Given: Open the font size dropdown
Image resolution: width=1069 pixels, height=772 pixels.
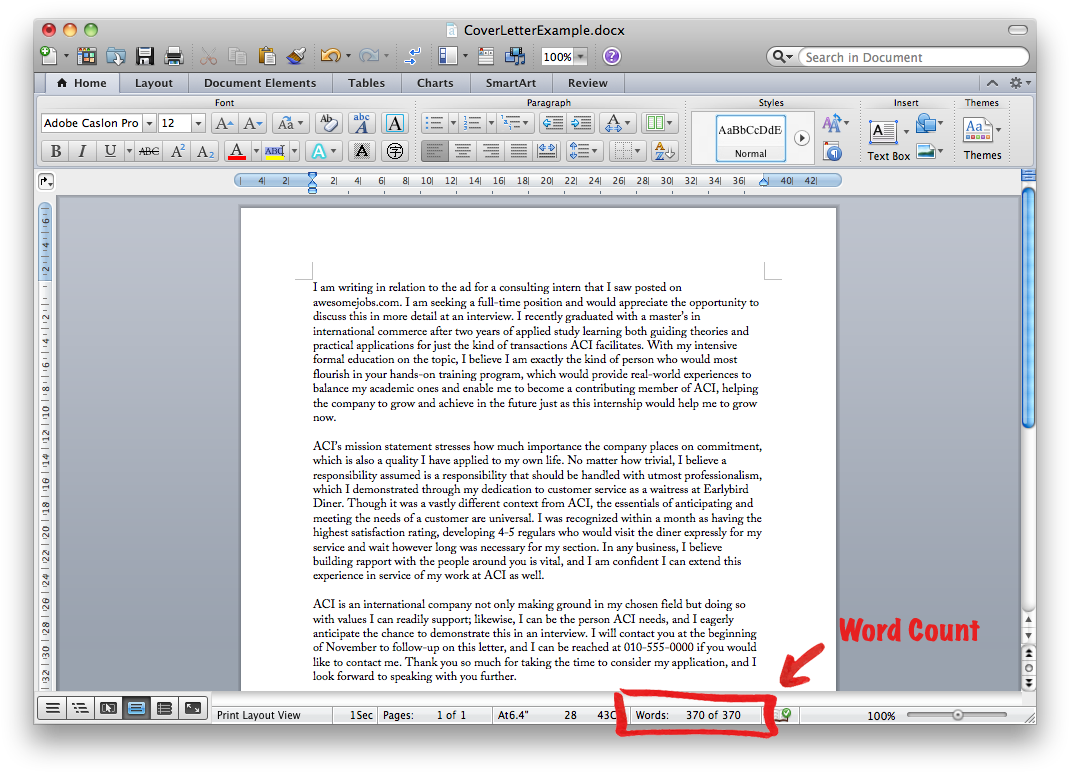Looking at the screenshot, I should pos(197,123).
